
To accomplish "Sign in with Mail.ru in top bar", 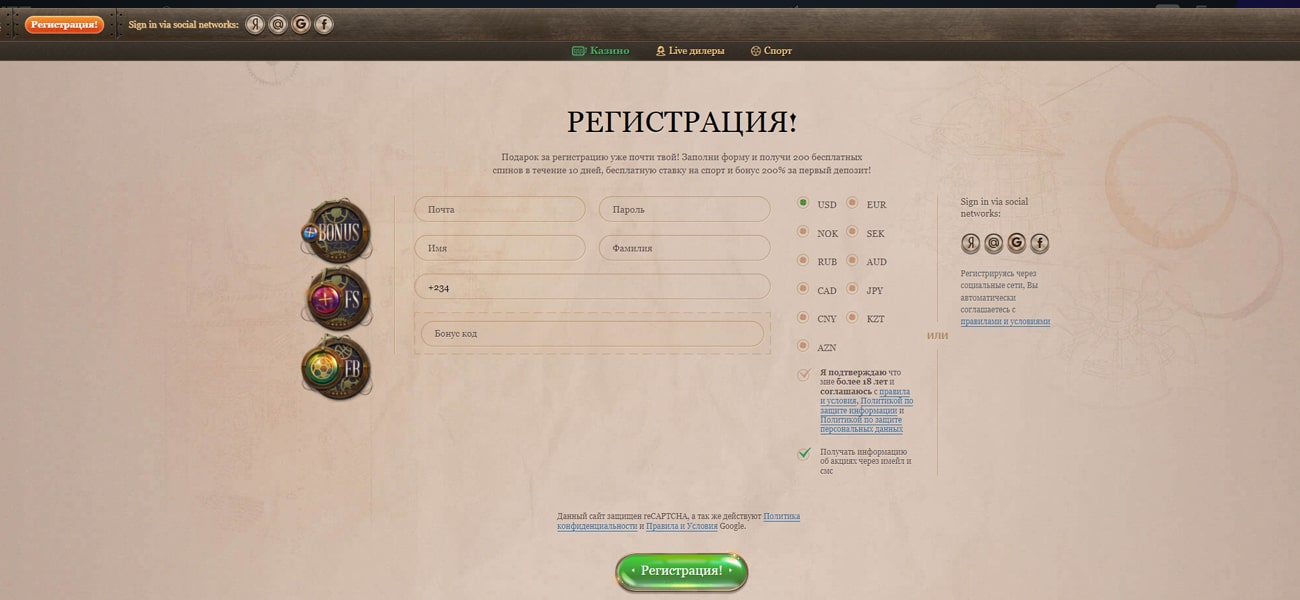I will pos(277,24).
